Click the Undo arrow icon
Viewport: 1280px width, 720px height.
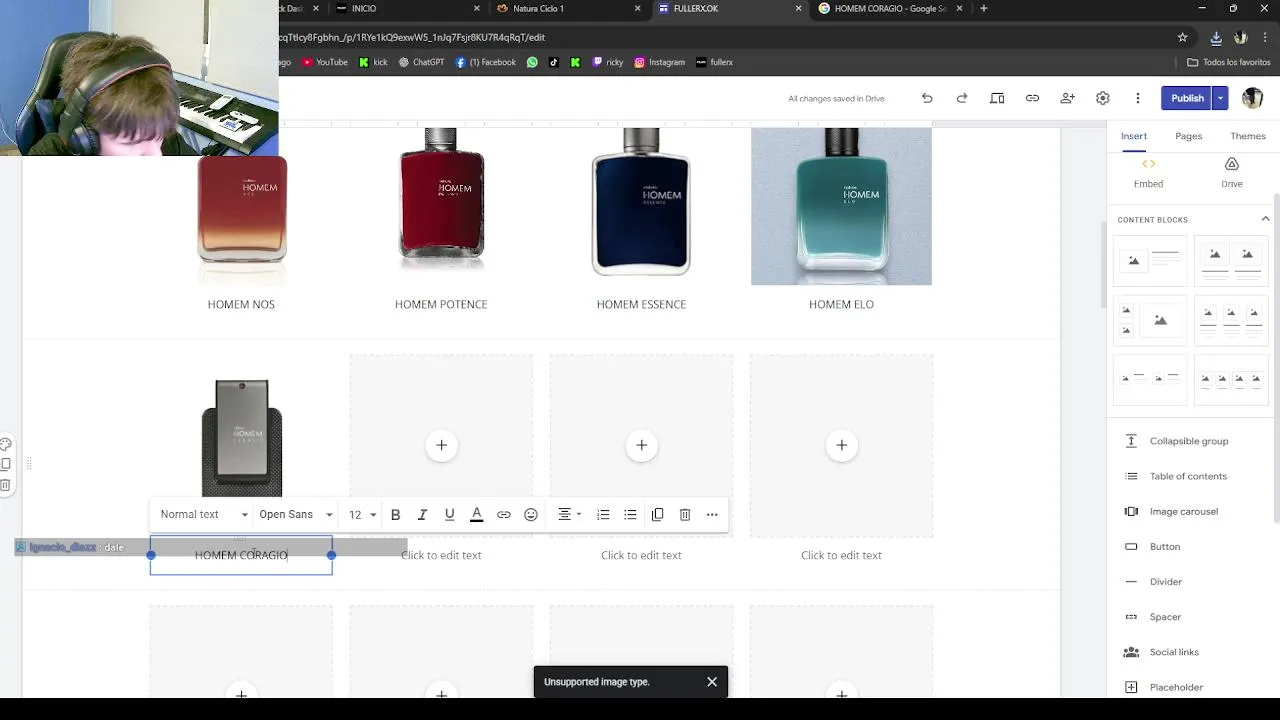pos(927,98)
